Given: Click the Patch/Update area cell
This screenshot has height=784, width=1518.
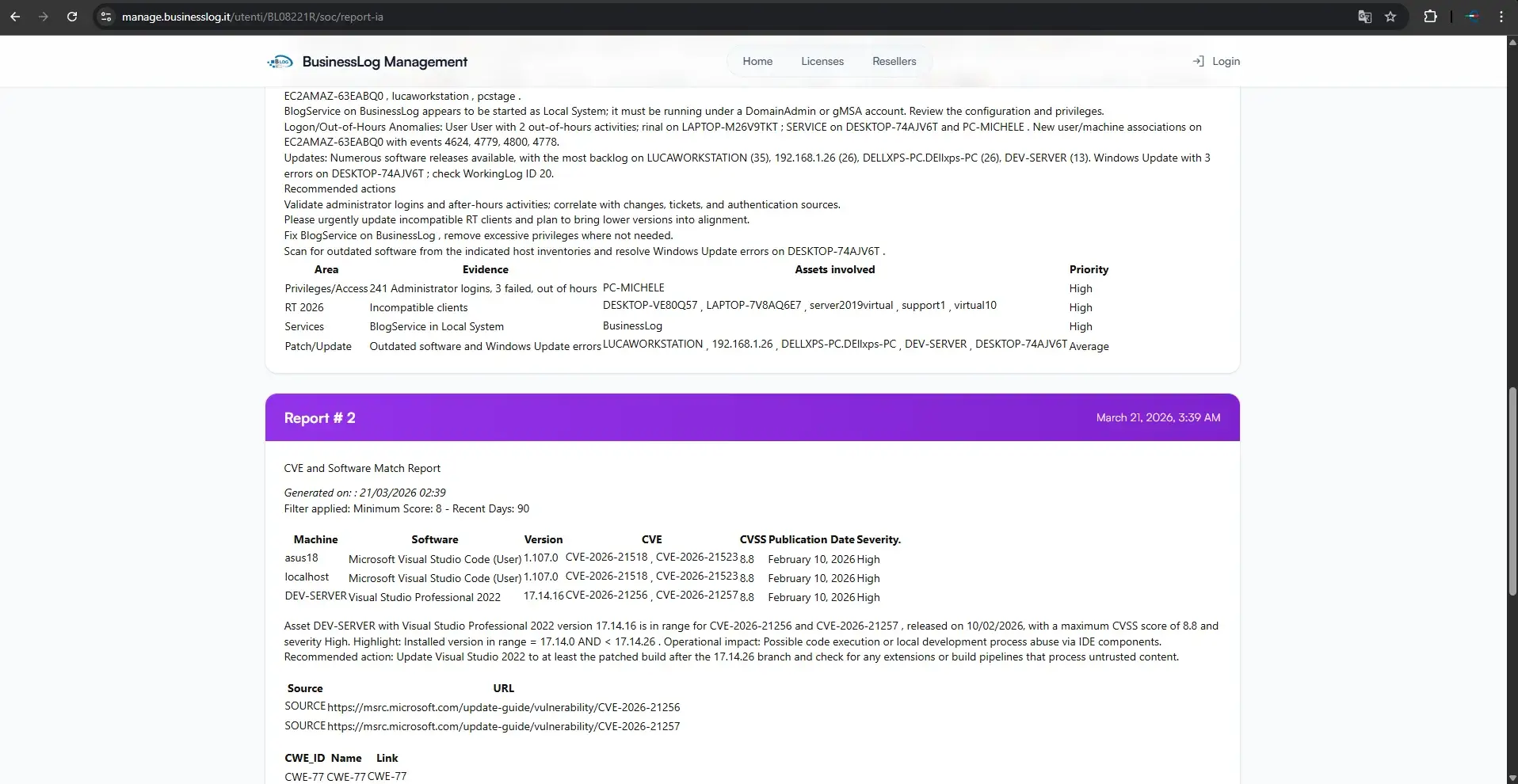Looking at the screenshot, I should (x=318, y=346).
